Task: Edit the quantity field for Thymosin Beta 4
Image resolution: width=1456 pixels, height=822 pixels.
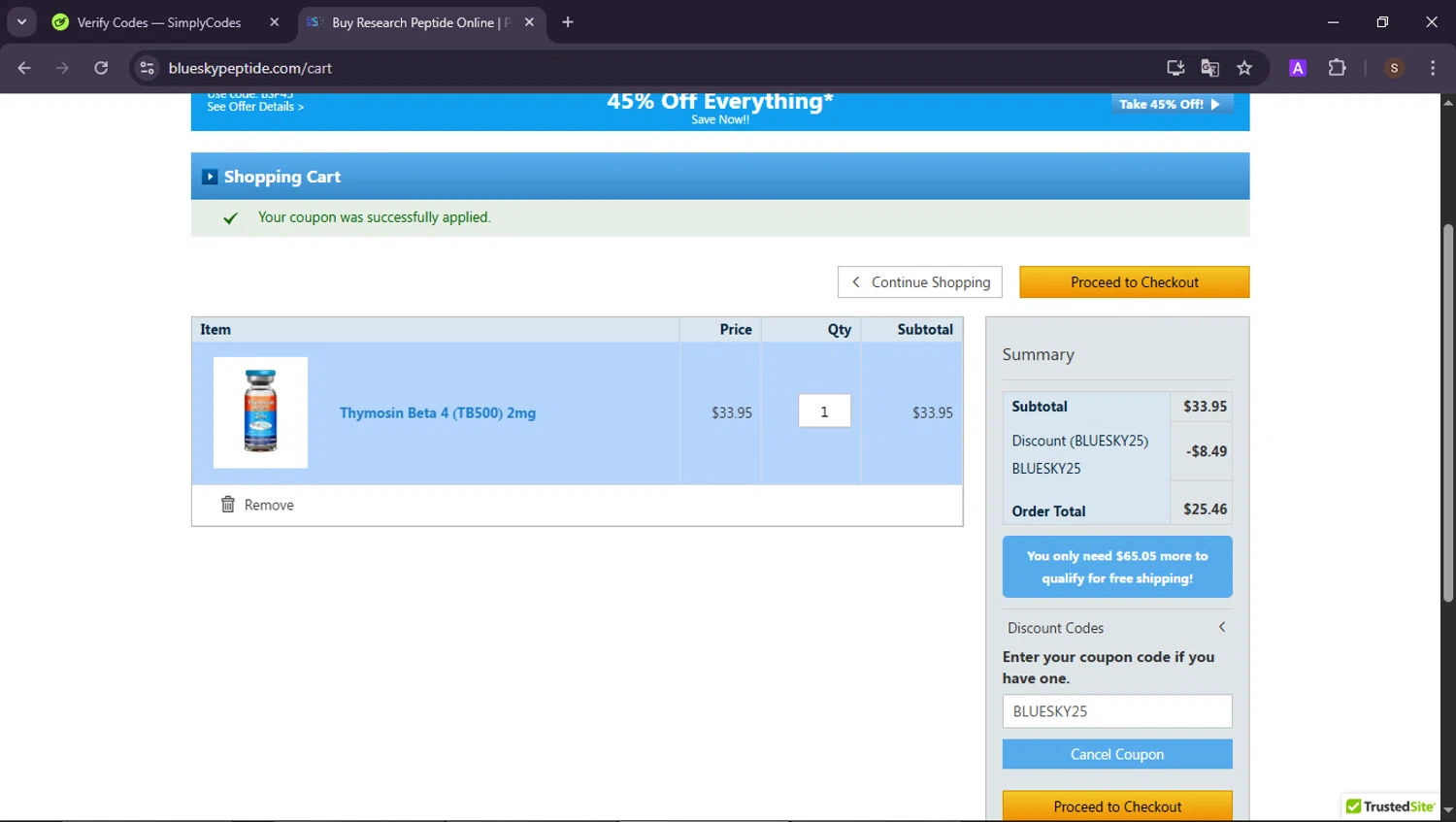Action: [825, 411]
